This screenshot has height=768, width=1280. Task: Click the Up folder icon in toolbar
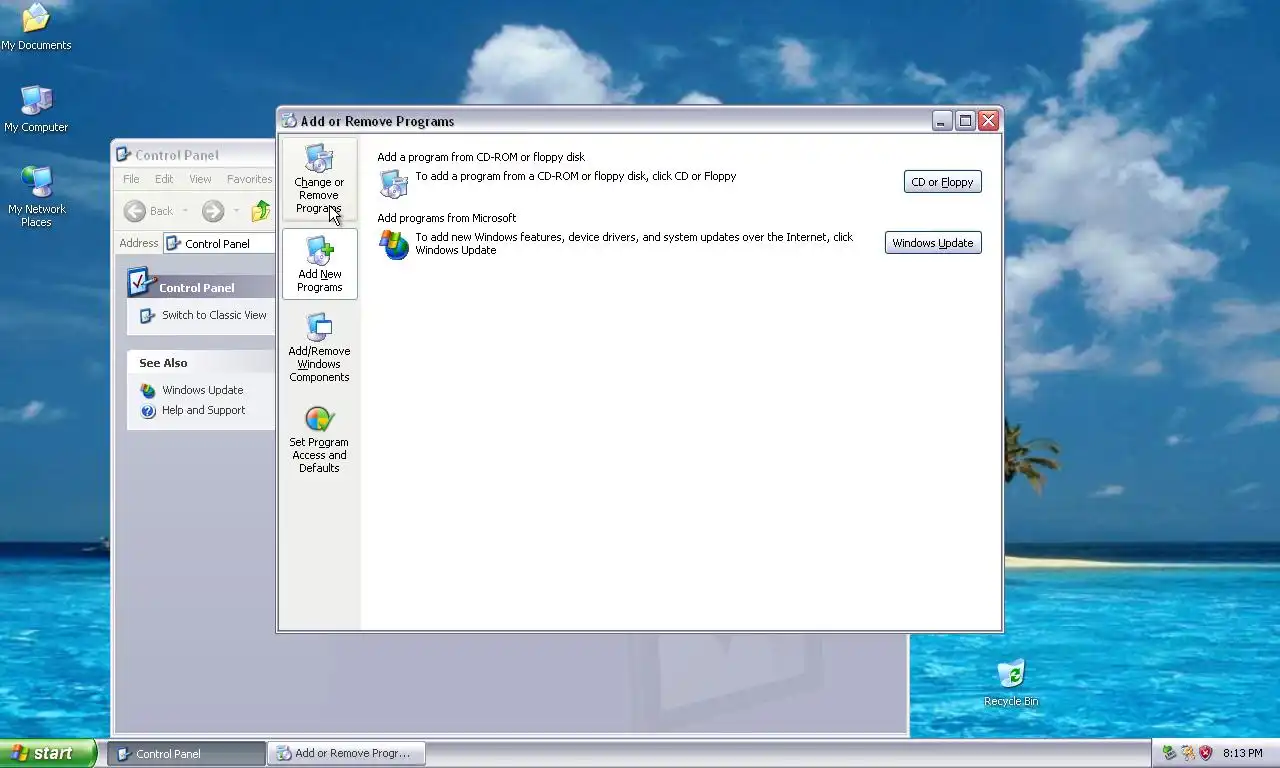pyautogui.click(x=261, y=211)
